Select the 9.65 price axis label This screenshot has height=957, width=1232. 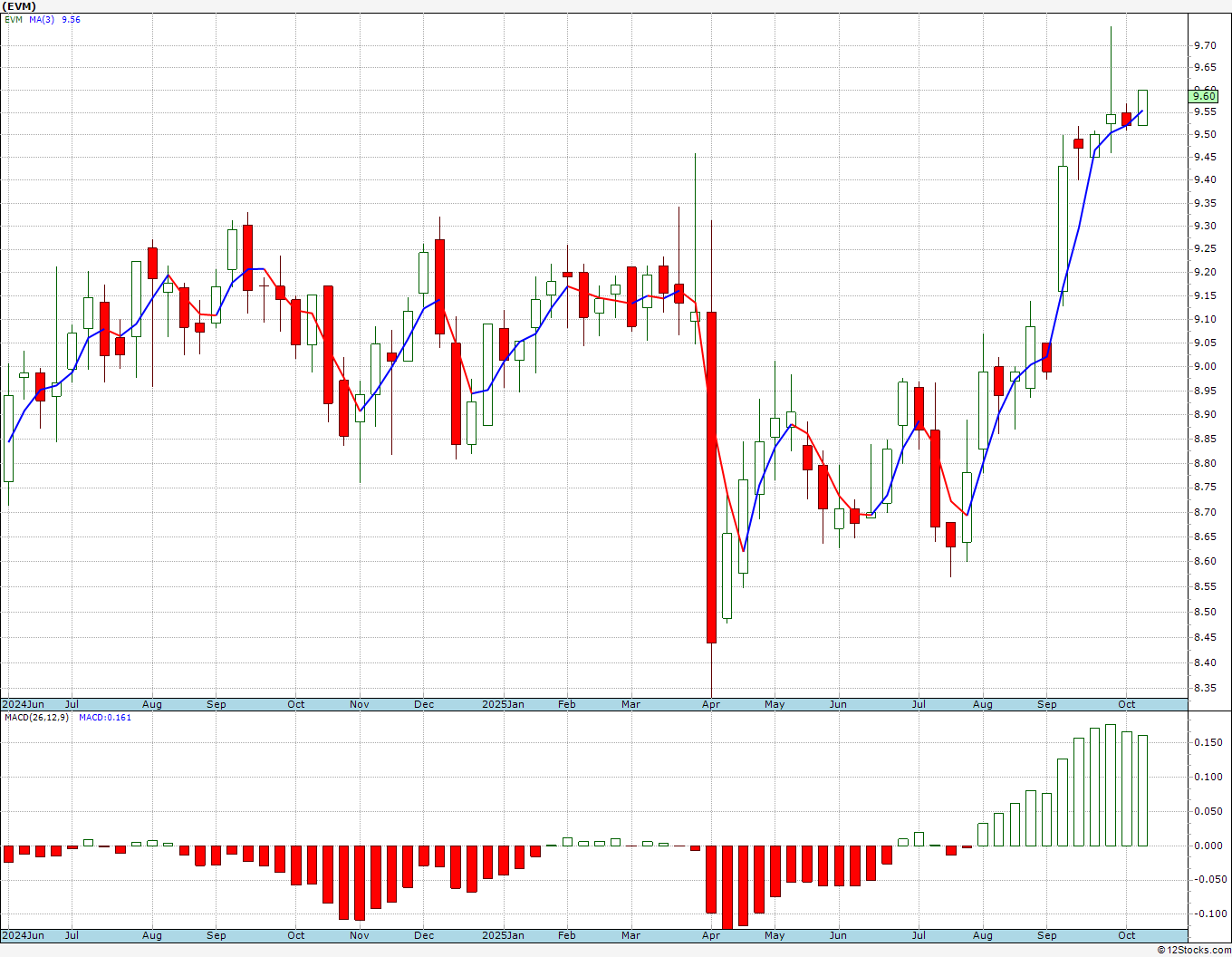click(1205, 68)
